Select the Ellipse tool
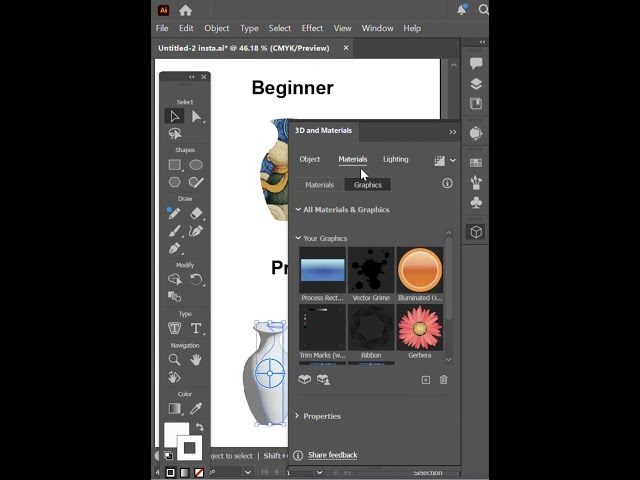640x480 pixels. point(196,164)
